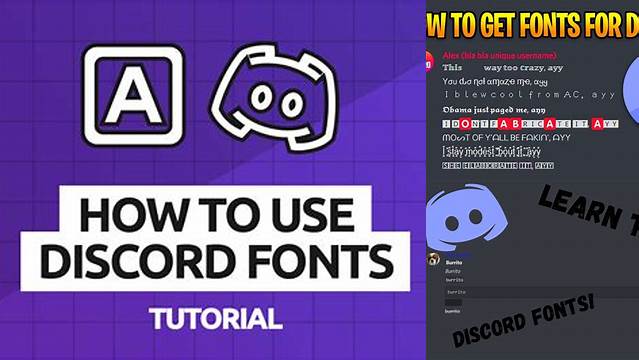Click the 'Obama just paged me' message
Image resolution: width=639 pixels, height=360 pixels.
[494, 110]
